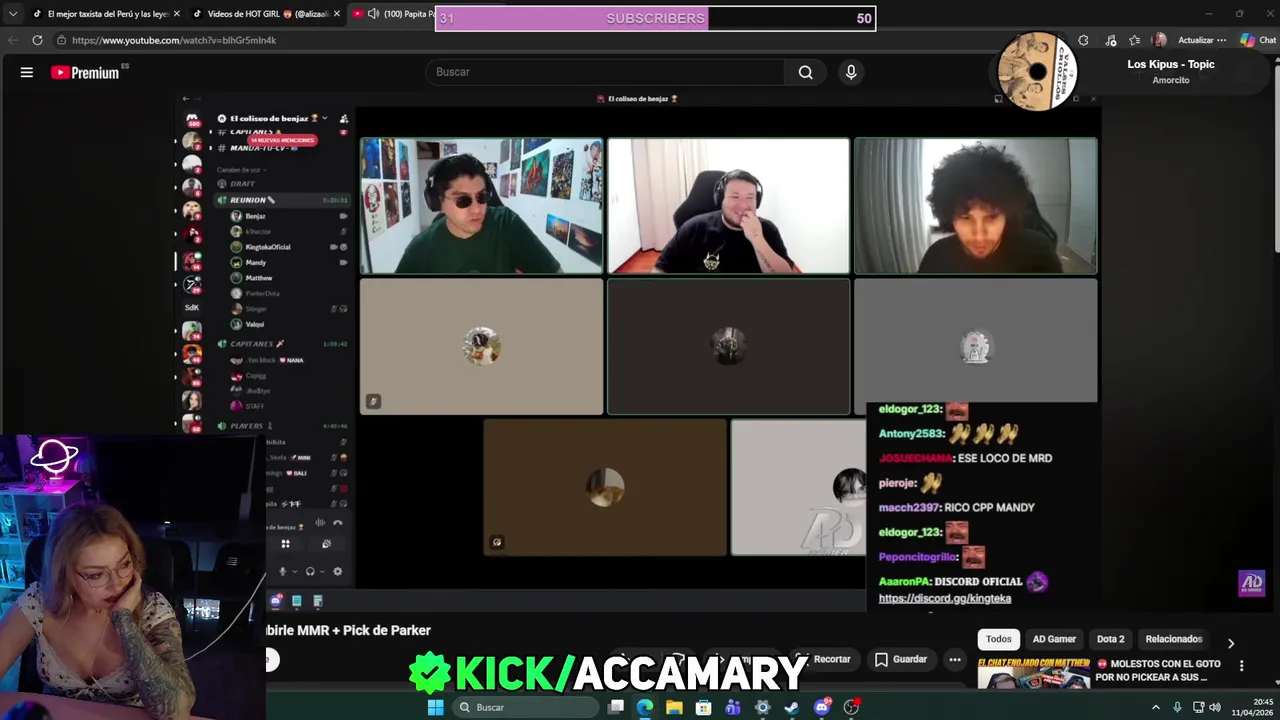Click the sunglasses man webcam tile

481,205
